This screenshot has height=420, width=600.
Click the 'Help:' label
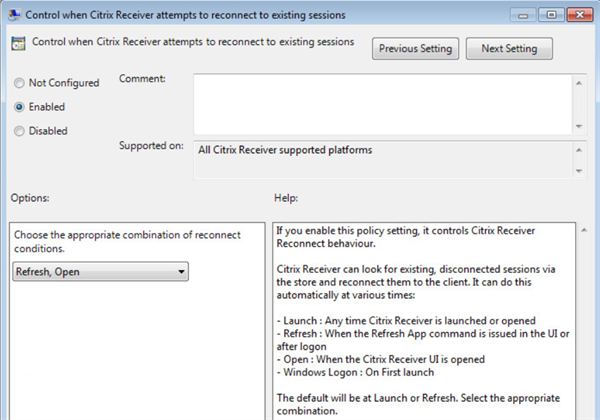[286, 198]
